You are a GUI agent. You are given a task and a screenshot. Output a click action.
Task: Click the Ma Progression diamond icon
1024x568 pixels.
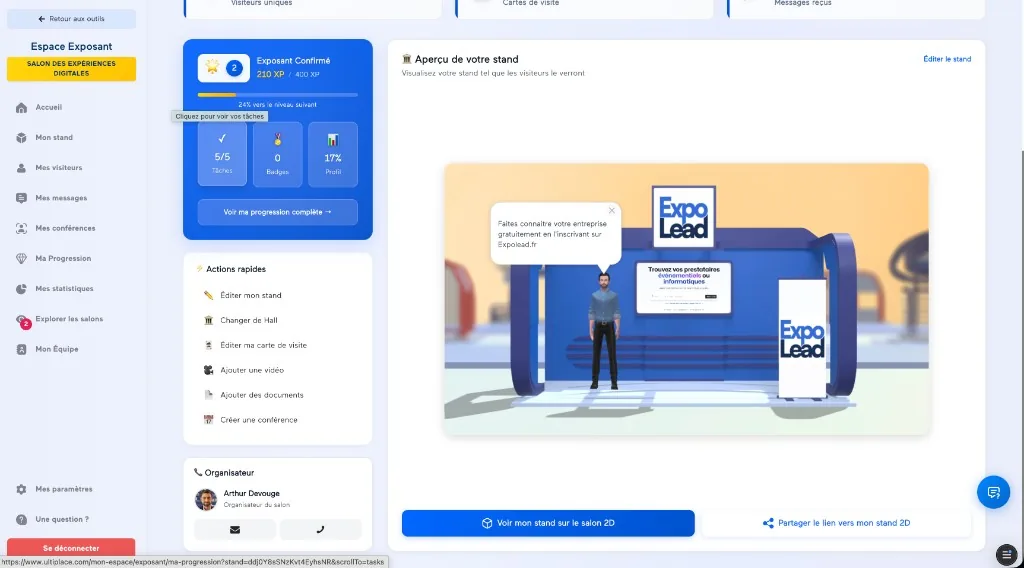click(22, 259)
